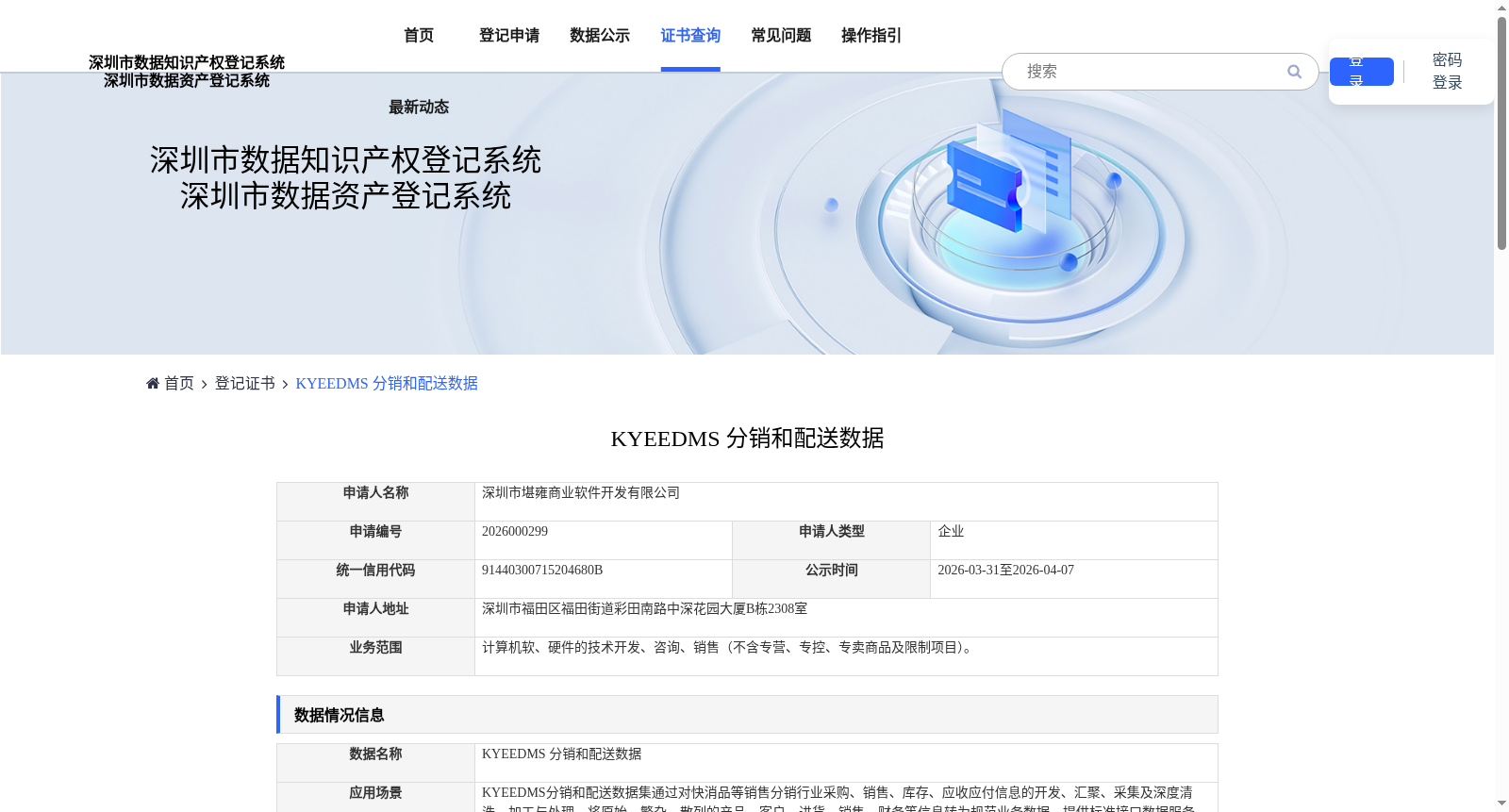Click the banner title 深圳市数据知识产权登记系统
The height and width of the screenshot is (812, 1509).
pyautogui.click(x=345, y=160)
